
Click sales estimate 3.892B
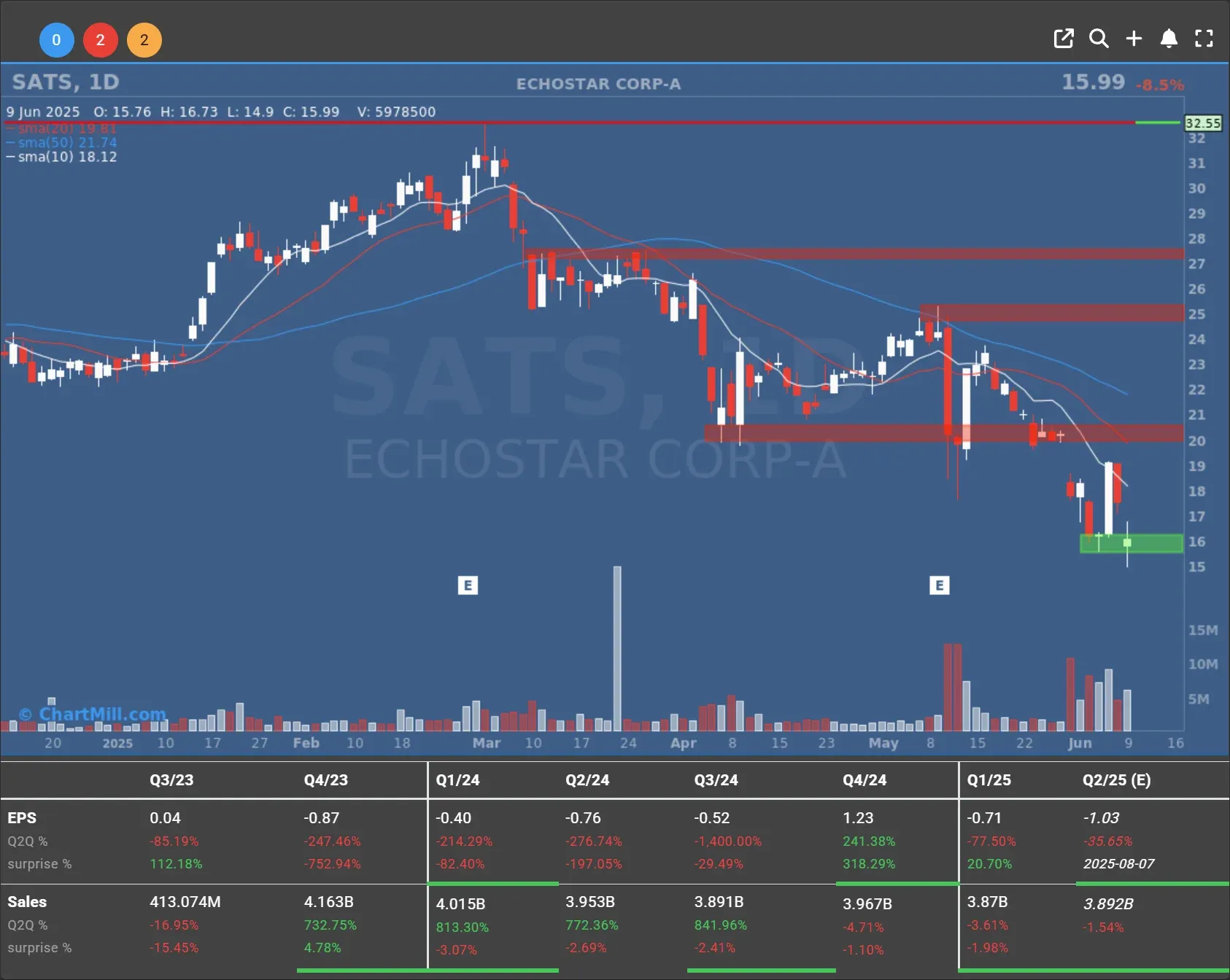[1108, 904]
